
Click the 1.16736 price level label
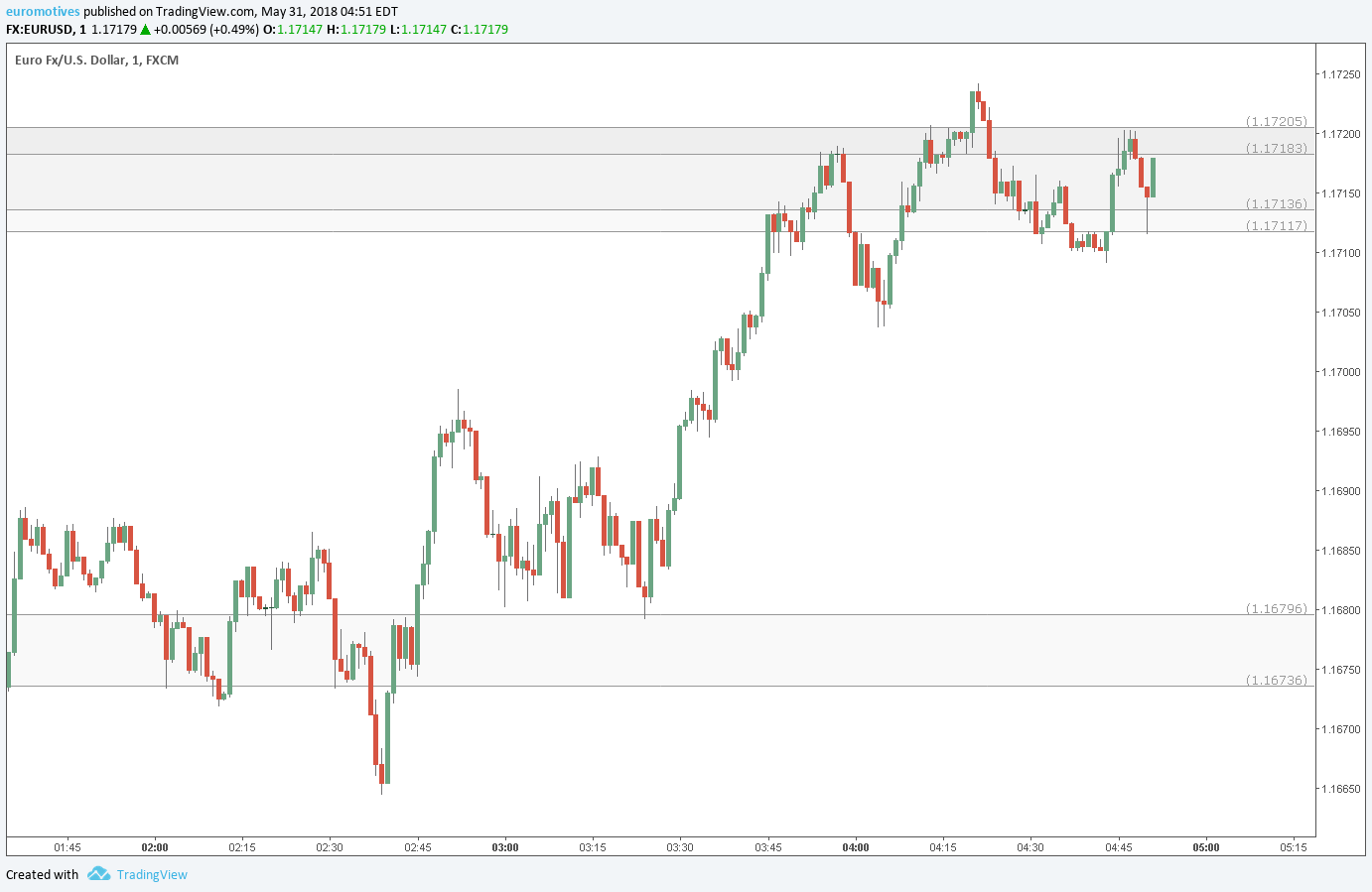click(1278, 680)
